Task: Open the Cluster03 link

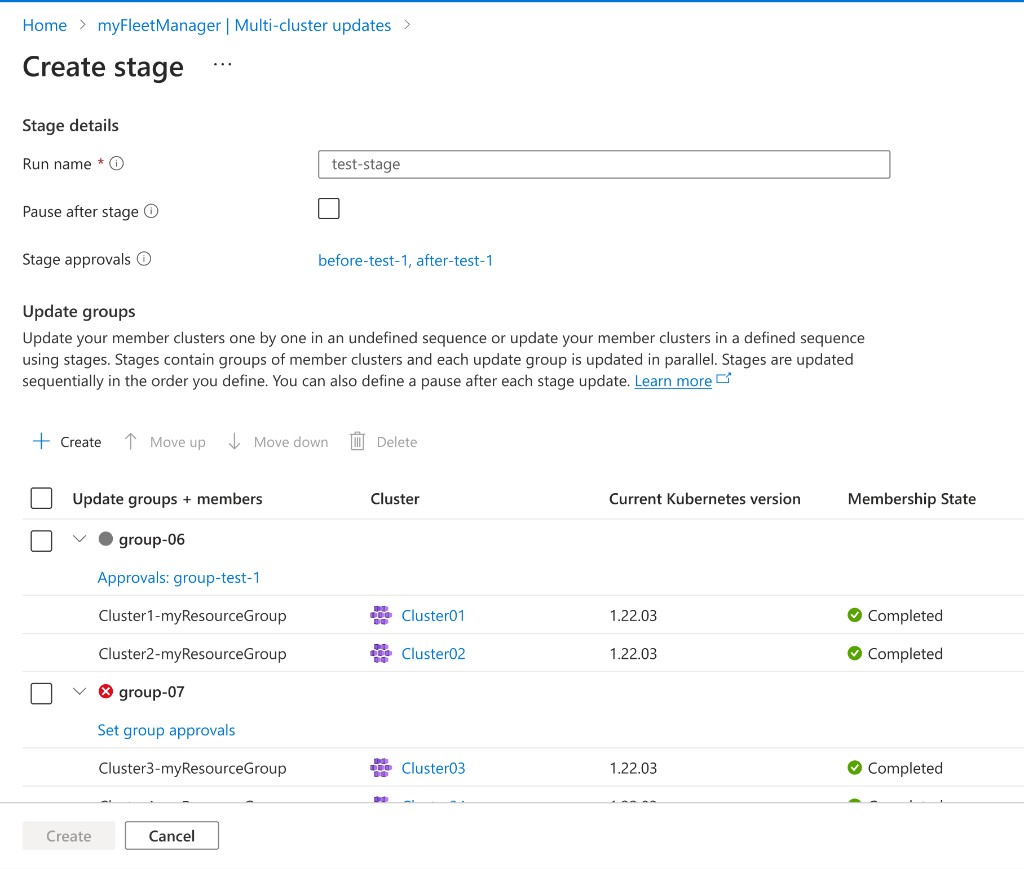Action: [433, 768]
